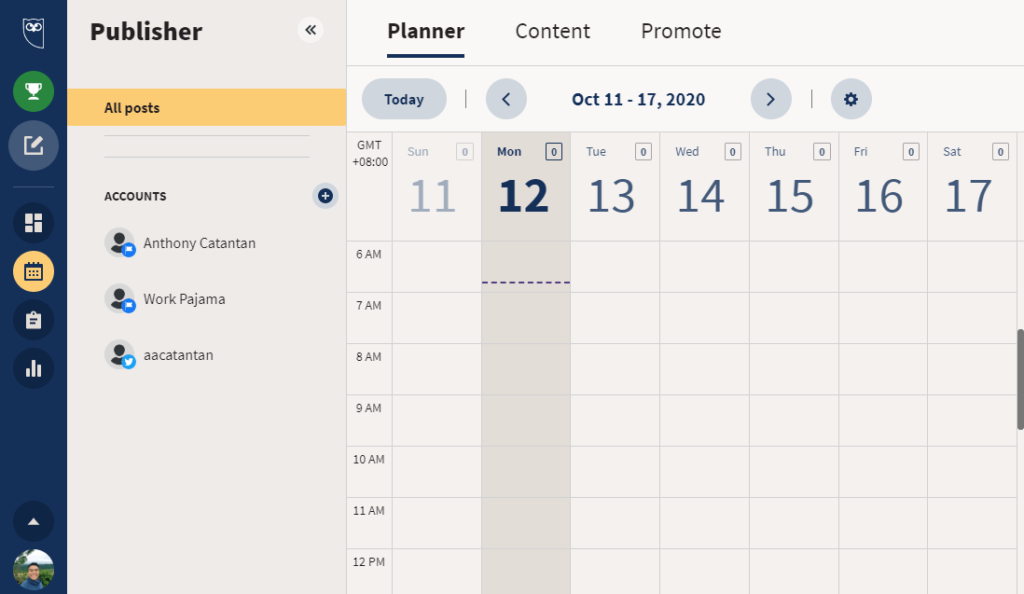Open planner settings gear icon
1024x594 pixels.
click(851, 99)
